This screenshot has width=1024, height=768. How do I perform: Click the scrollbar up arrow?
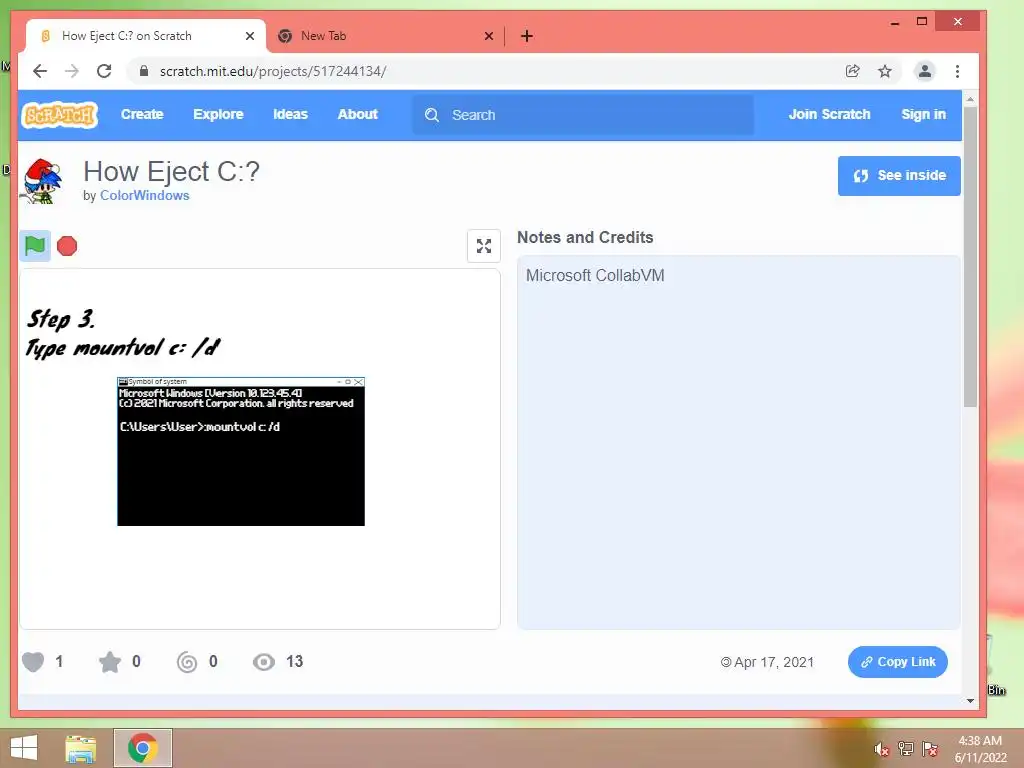tap(970, 99)
